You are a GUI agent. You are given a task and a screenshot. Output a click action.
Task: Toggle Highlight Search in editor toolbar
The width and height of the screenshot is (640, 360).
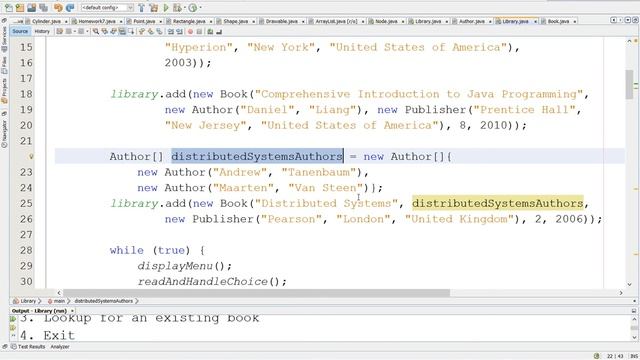(x=122, y=31)
